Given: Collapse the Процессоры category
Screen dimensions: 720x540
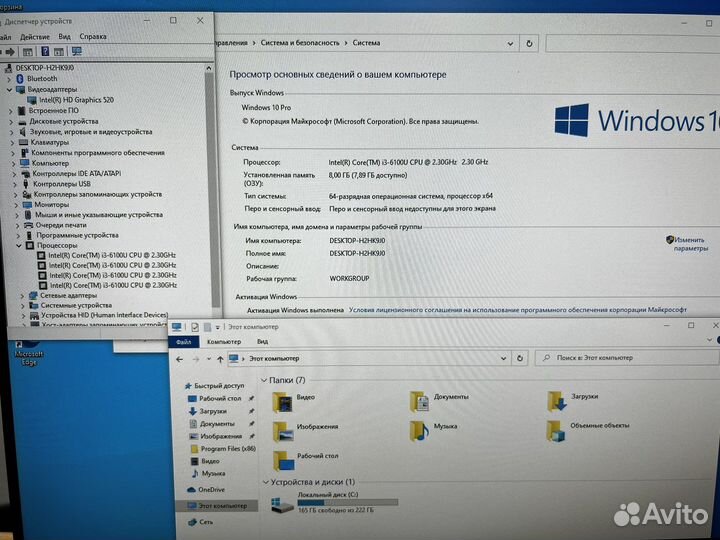Looking at the screenshot, I should coord(19,246).
